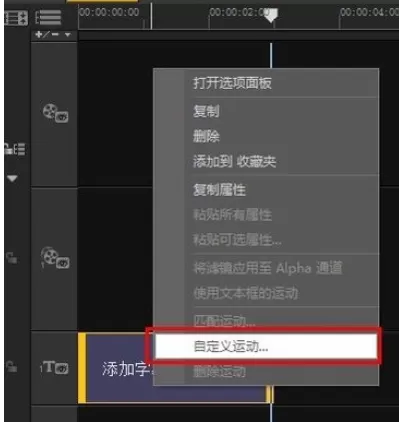Click left yellow trim handle of title clip
Viewport: 399px width, 422px height.
pos(82,368)
